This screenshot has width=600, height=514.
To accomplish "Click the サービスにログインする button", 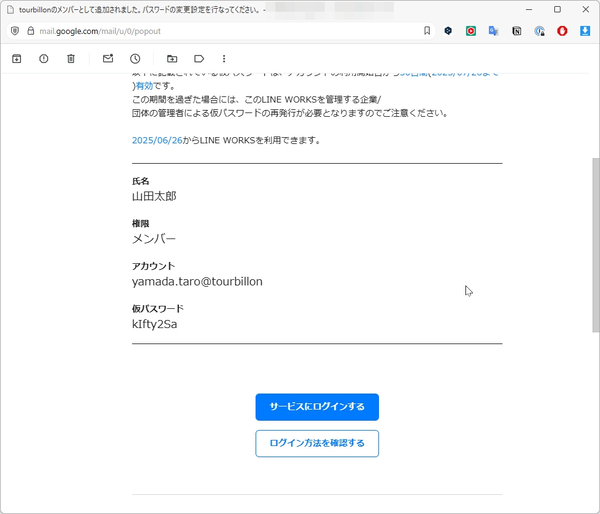I will click(317, 407).
